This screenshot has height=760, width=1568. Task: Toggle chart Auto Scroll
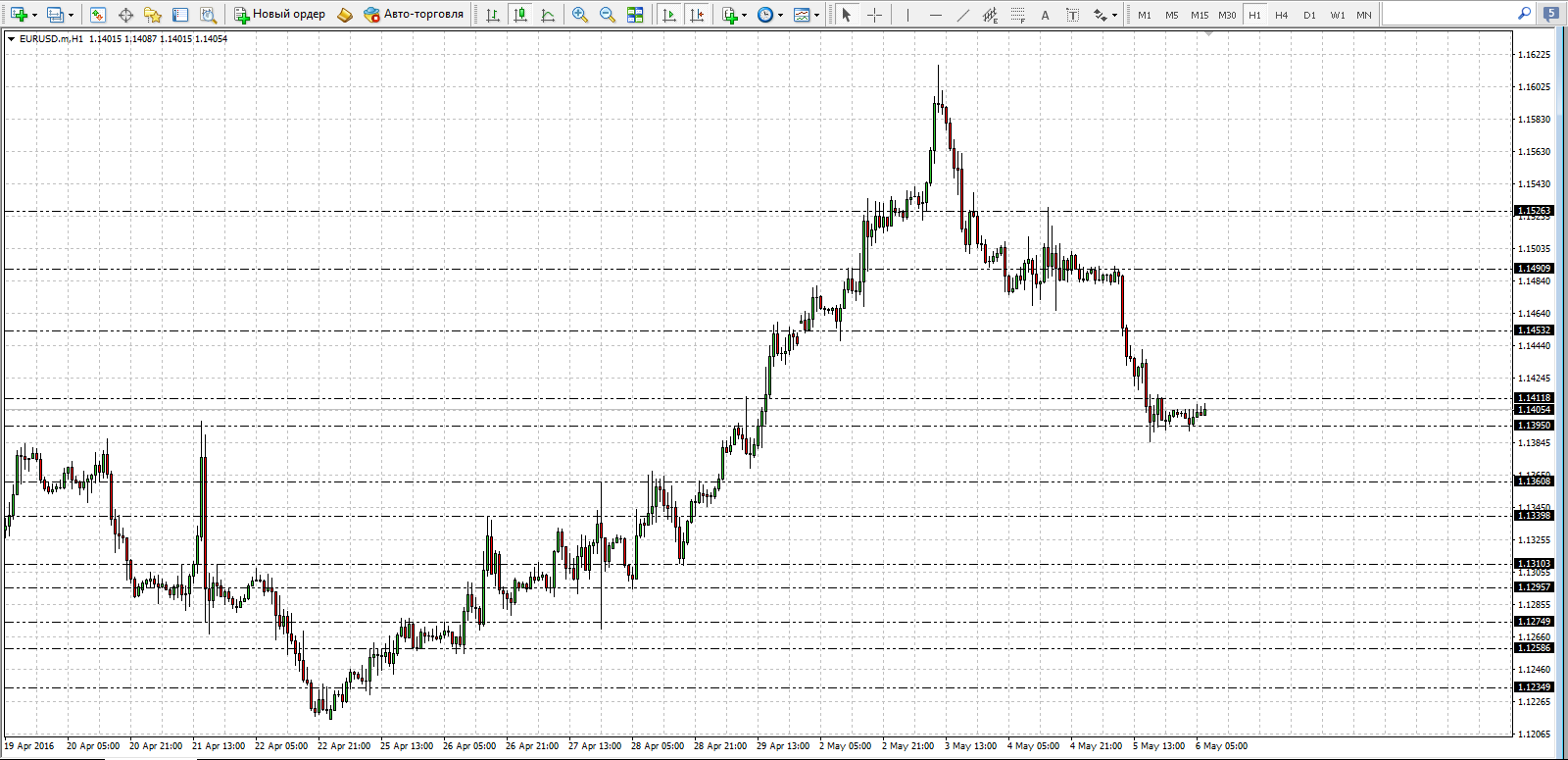(669, 15)
